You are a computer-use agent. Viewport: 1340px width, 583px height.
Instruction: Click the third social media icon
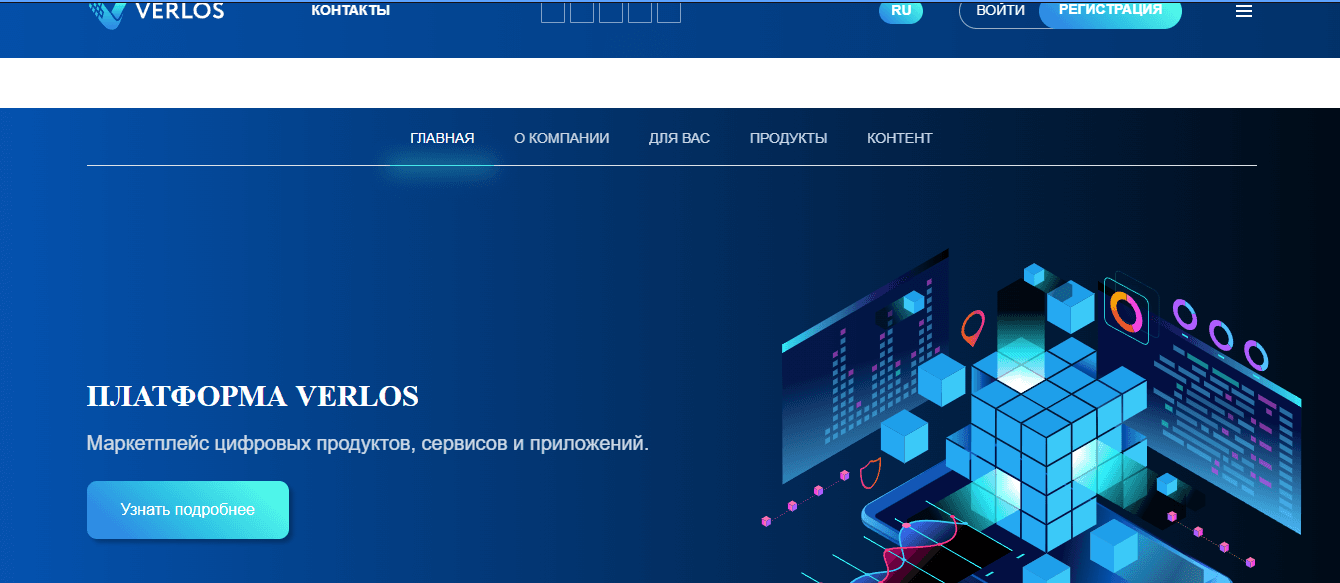click(x=610, y=12)
